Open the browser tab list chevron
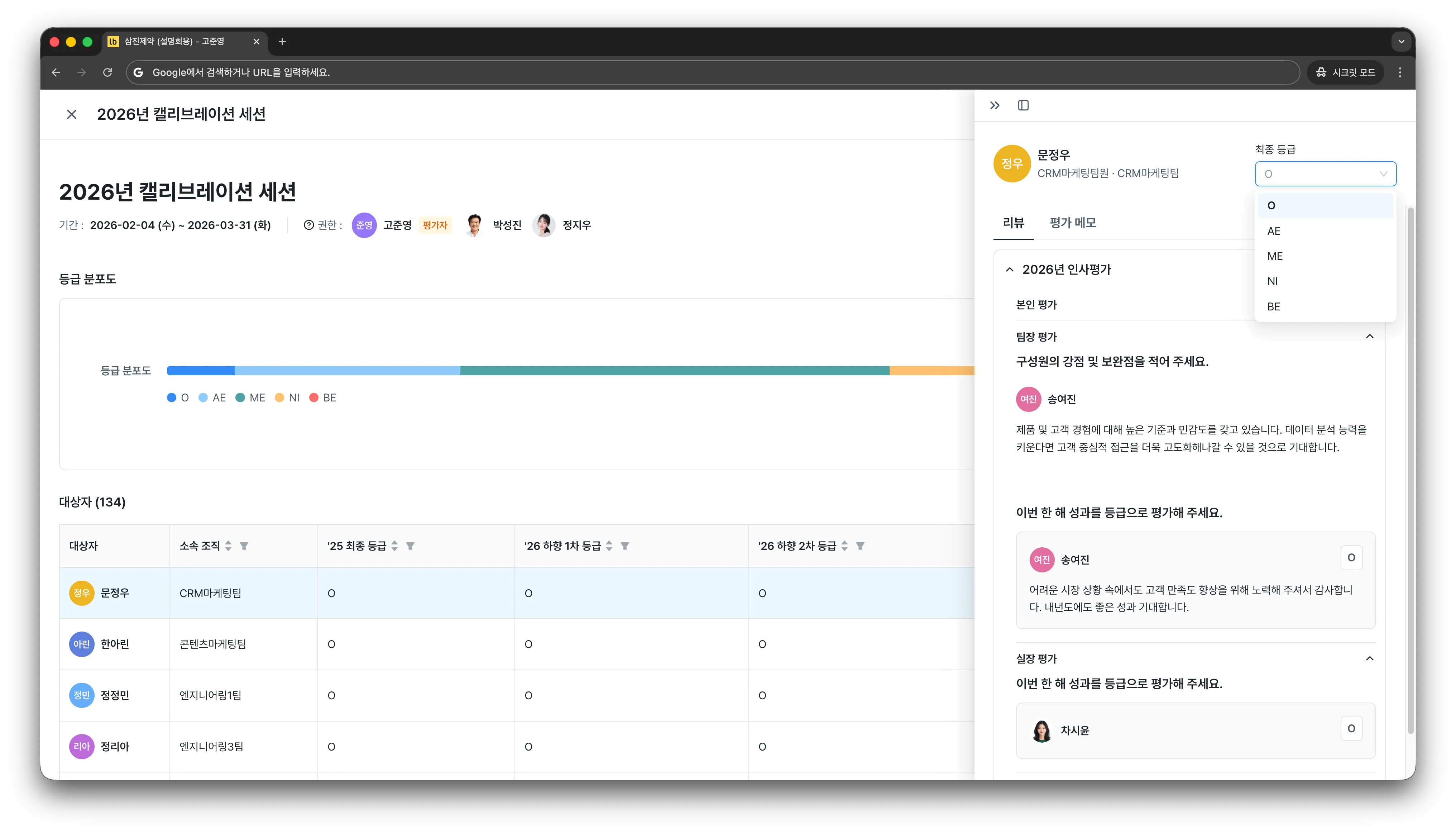The image size is (1456, 833). pos(1401,41)
